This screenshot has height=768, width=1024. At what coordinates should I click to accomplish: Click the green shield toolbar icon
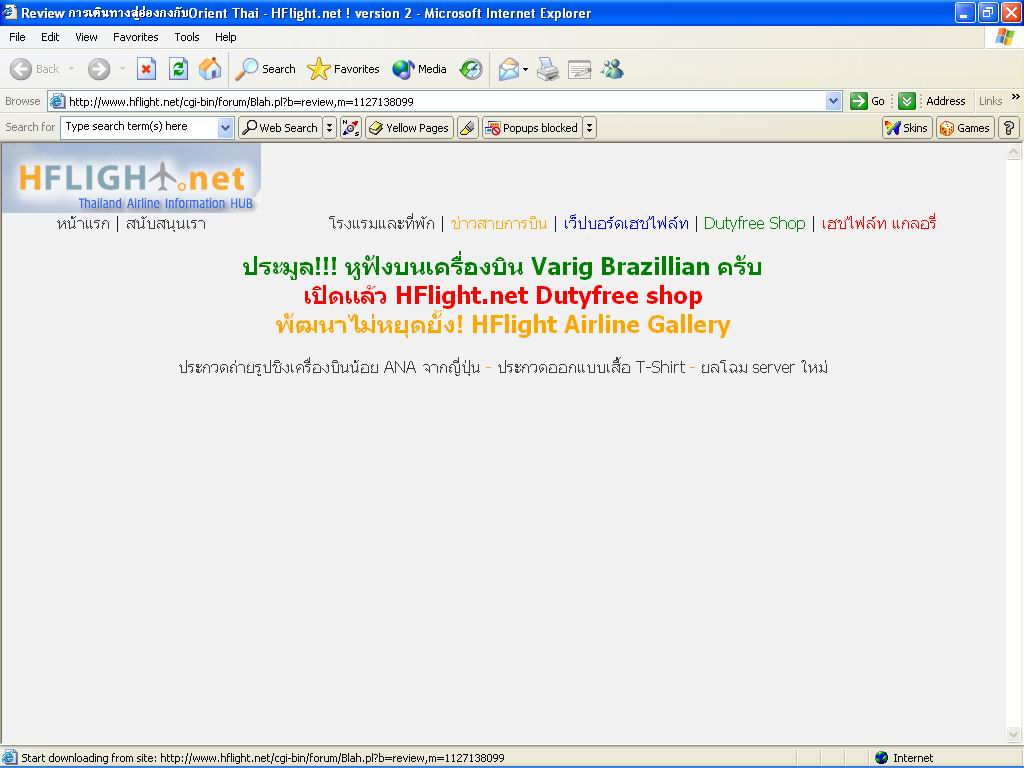point(906,101)
